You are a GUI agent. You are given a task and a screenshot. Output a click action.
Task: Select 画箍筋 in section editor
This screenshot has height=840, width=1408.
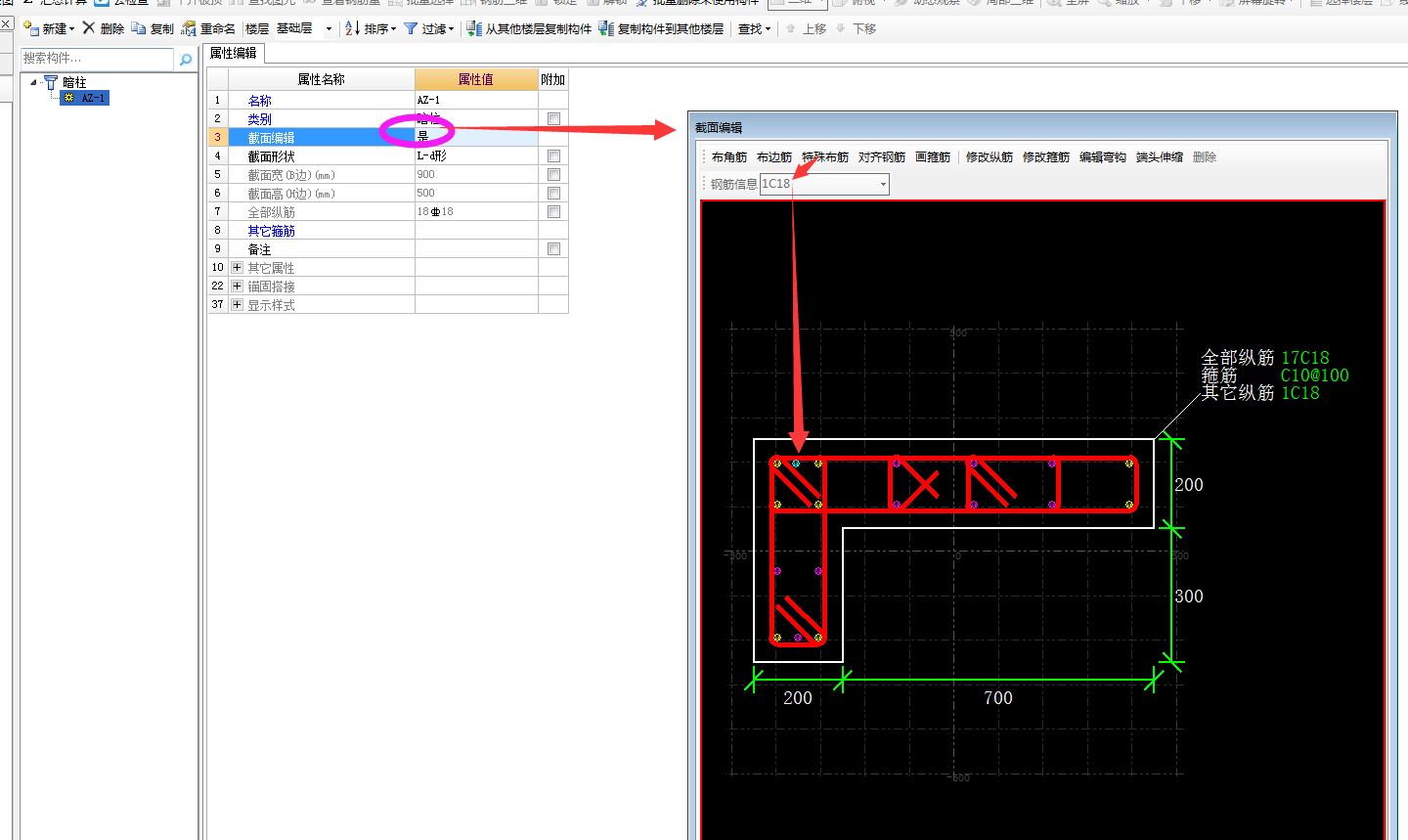click(933, 156)
